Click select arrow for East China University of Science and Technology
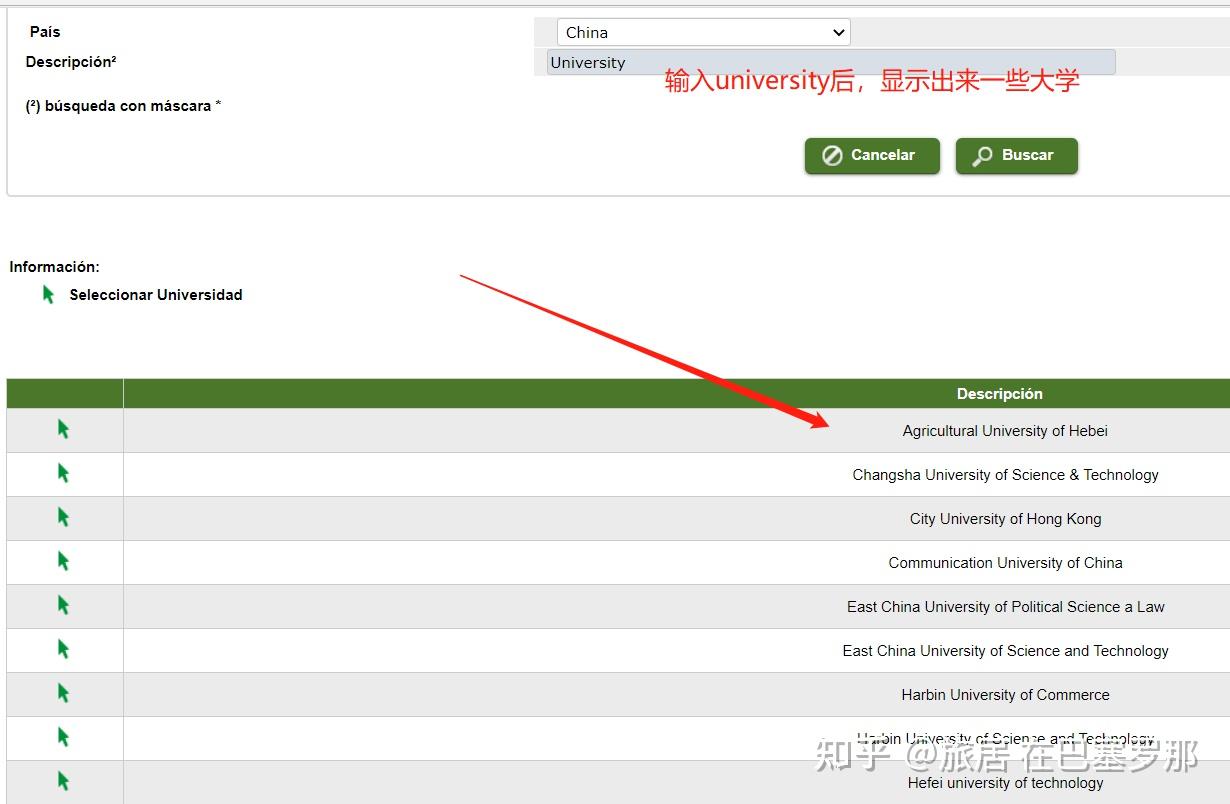Screen dimensions: 1230x804 (x=63, y=650)
